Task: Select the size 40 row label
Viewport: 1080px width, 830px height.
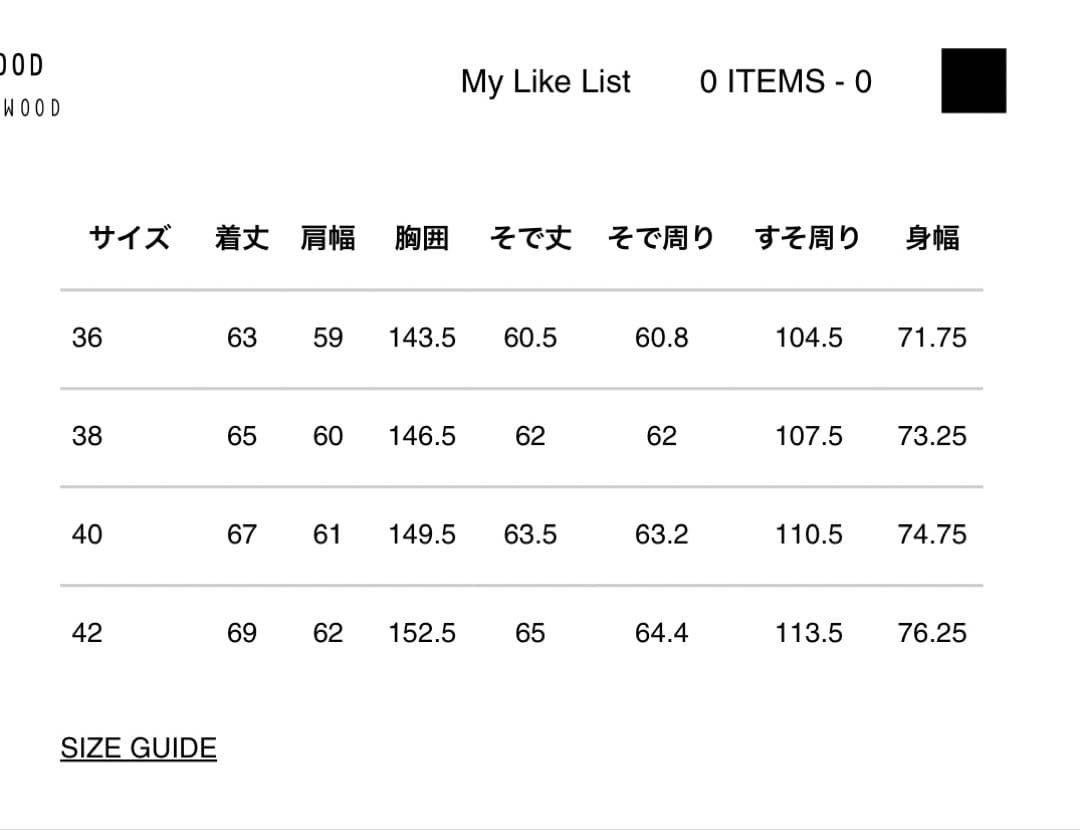Action: click(x=87, y=535)
